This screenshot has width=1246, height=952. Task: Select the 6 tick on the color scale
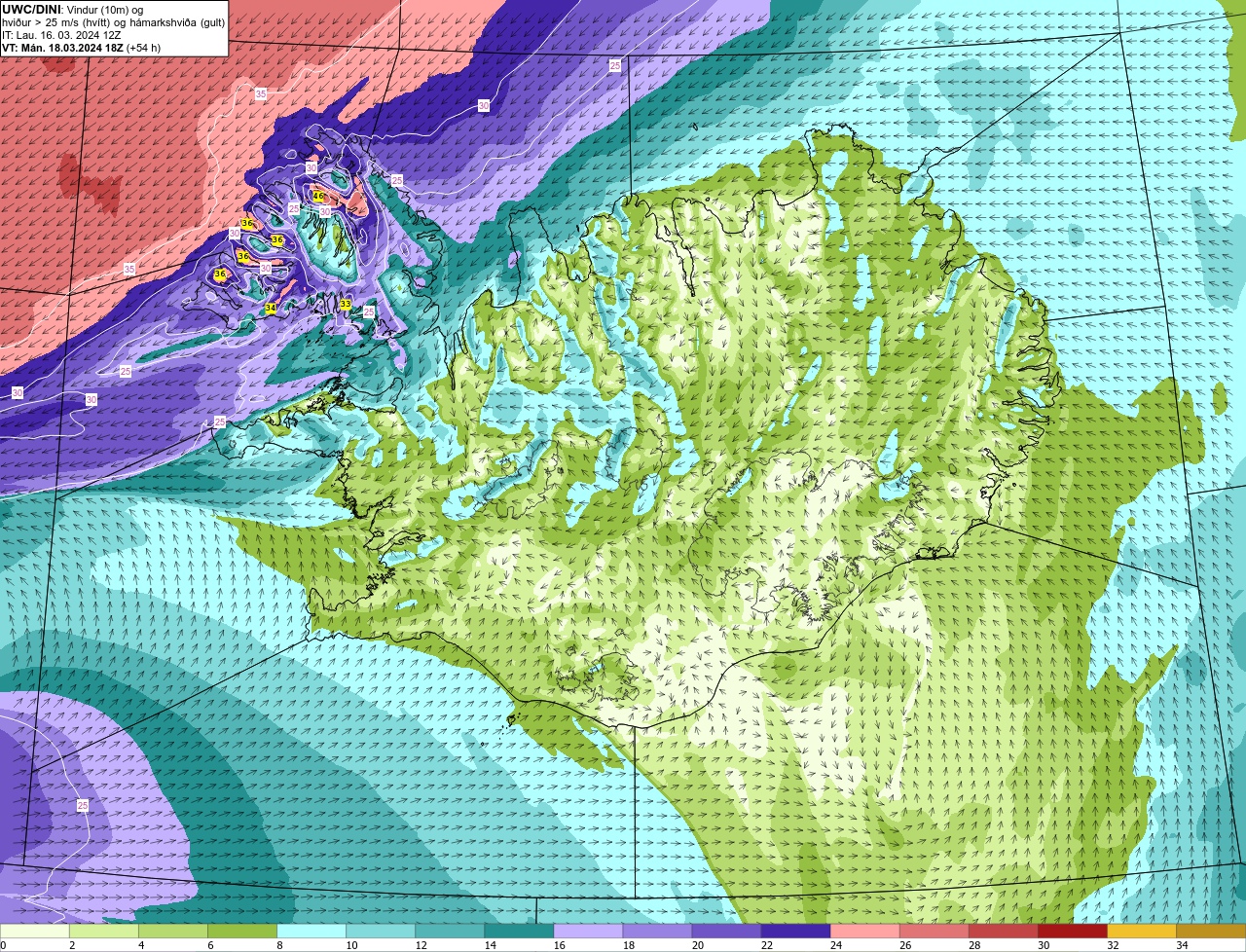(209, 945)
